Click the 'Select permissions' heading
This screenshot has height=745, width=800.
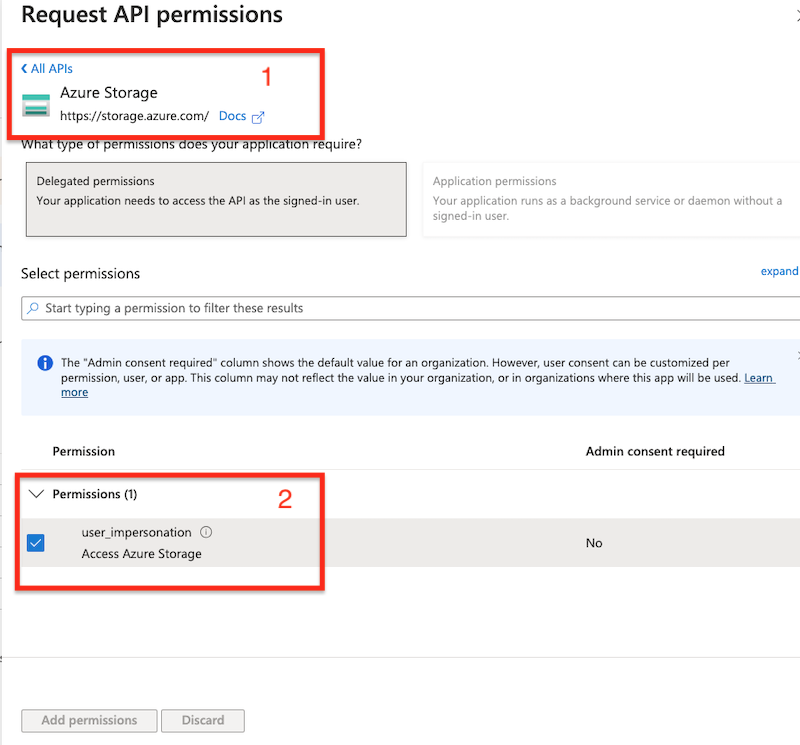80,274
